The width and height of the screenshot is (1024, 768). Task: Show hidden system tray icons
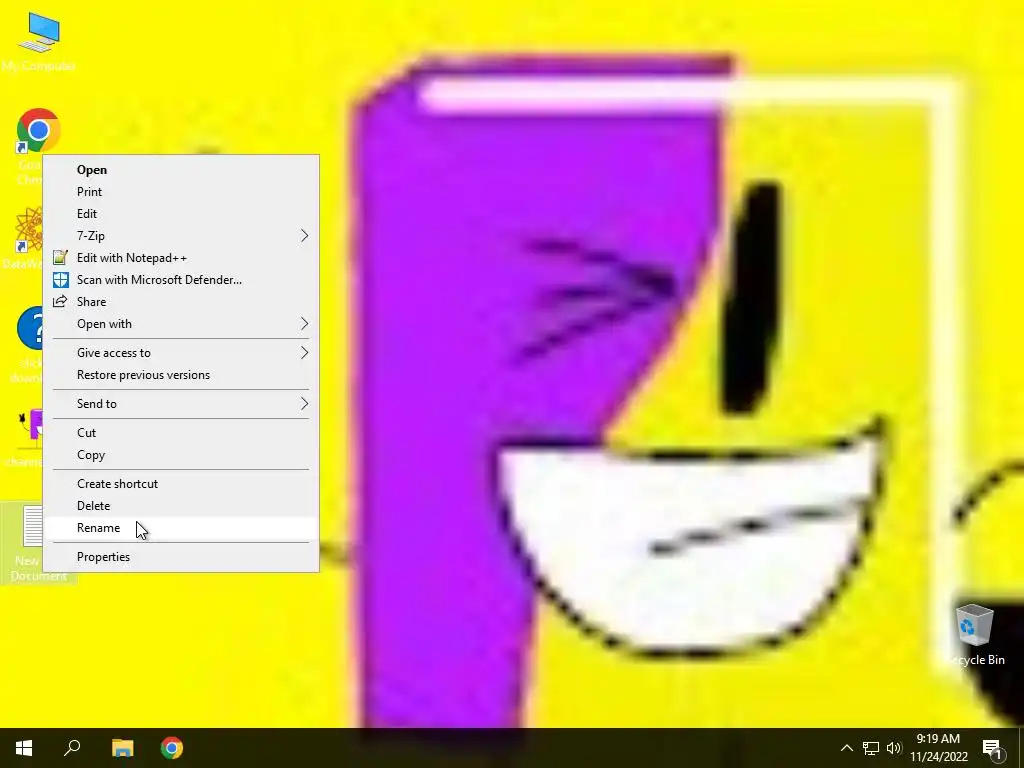(846, 748)
